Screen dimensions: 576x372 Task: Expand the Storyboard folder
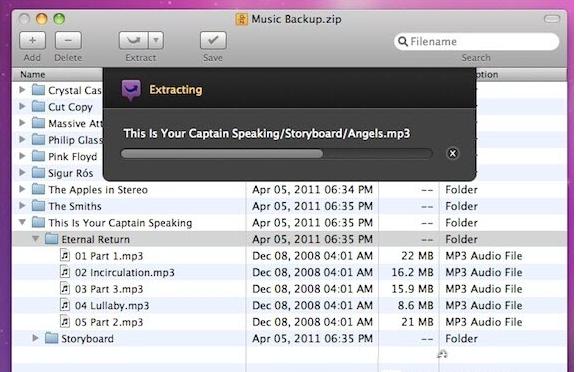[35, 338]
